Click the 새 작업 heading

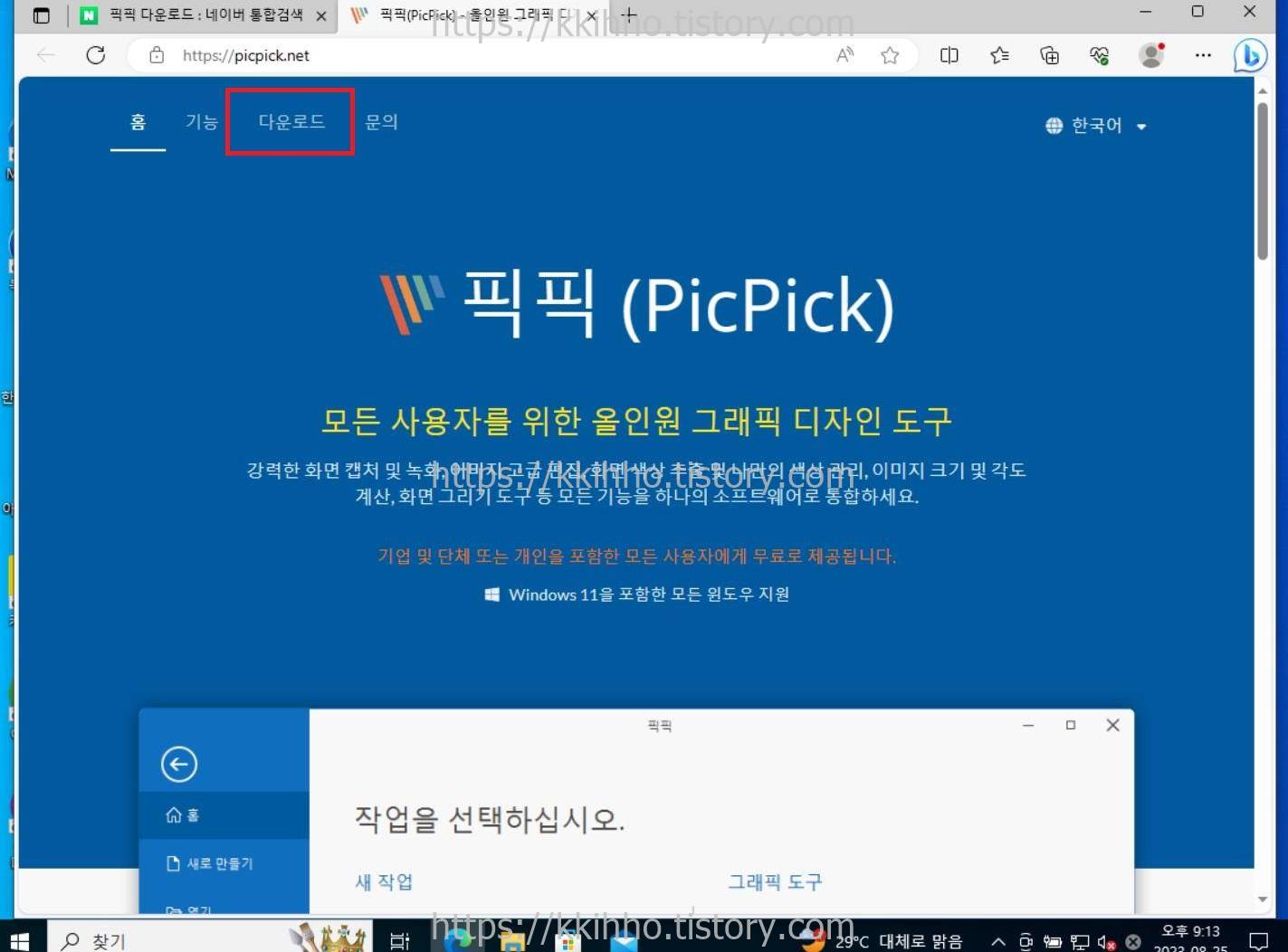point(384,881)
